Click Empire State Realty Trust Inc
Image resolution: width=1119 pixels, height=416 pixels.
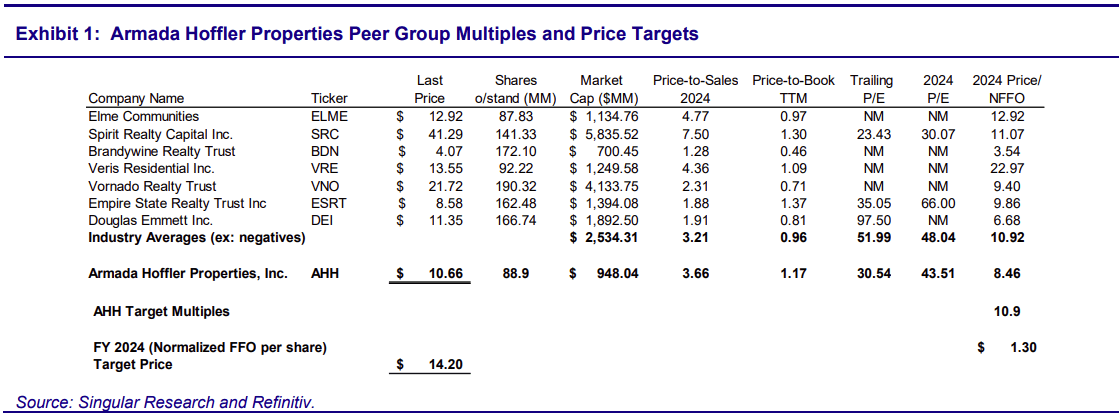[177, 204]
